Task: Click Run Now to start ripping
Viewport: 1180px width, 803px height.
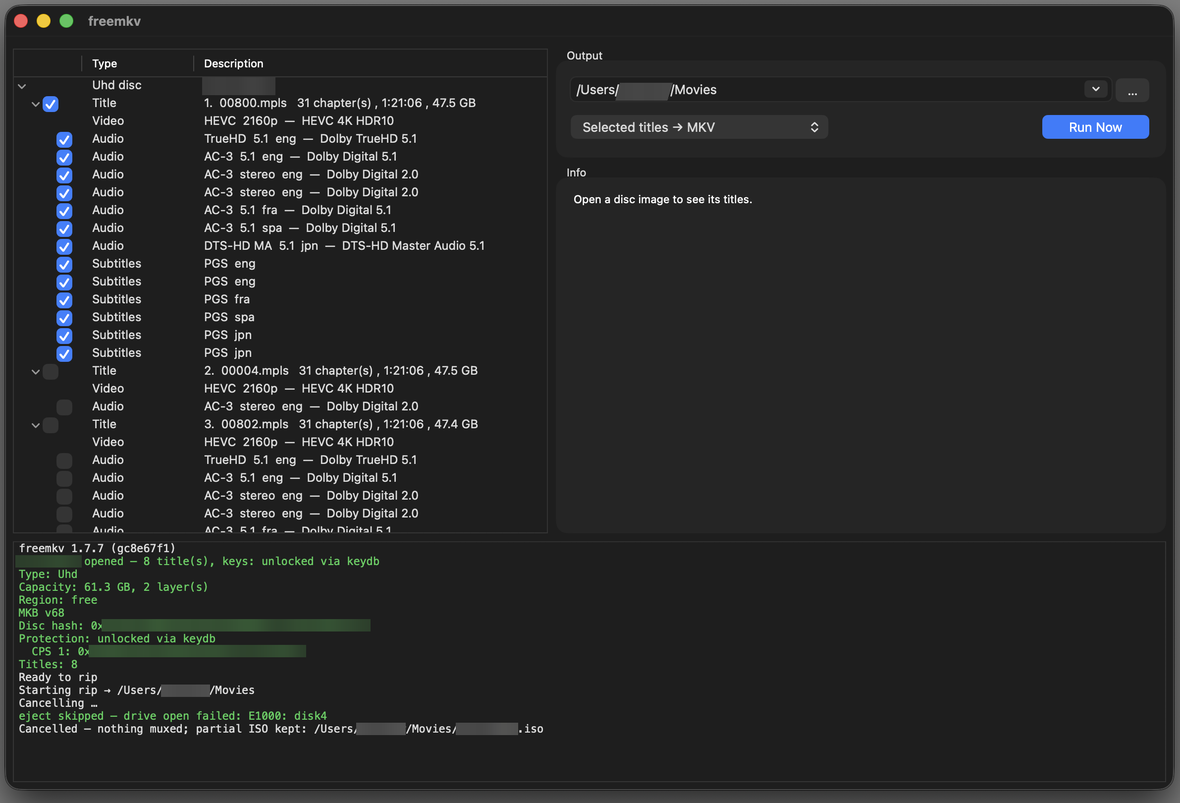Action: tap(1095, 127)
